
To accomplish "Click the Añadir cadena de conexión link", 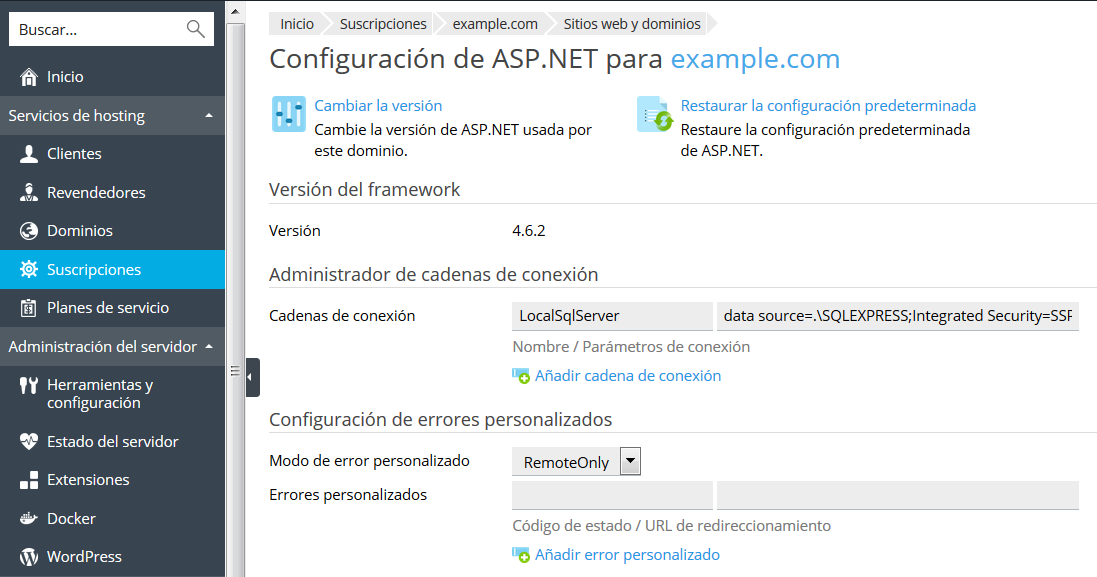I will pos(627,376).
